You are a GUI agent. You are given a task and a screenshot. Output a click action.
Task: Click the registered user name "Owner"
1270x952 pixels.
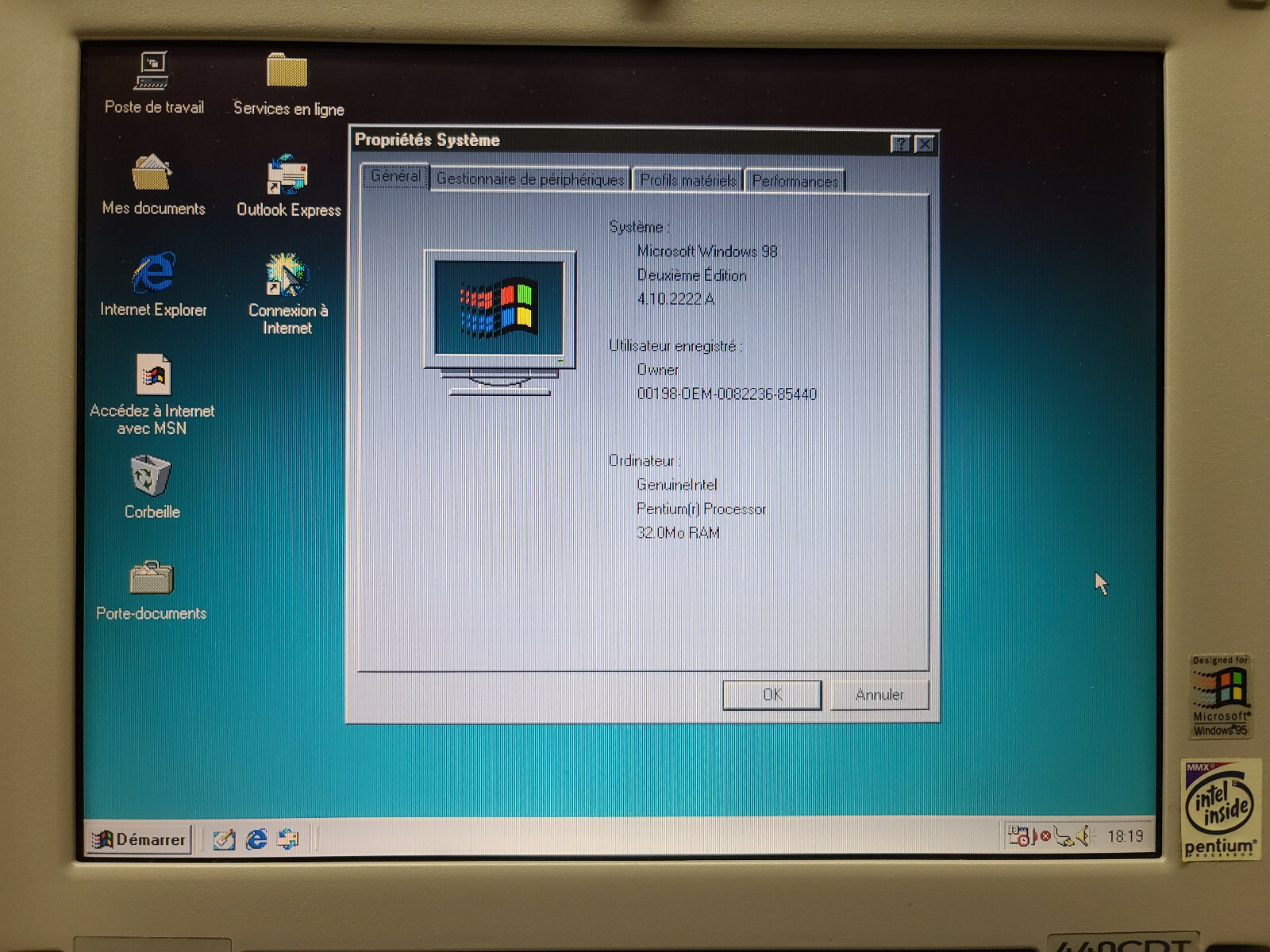[x=657, y=370]
